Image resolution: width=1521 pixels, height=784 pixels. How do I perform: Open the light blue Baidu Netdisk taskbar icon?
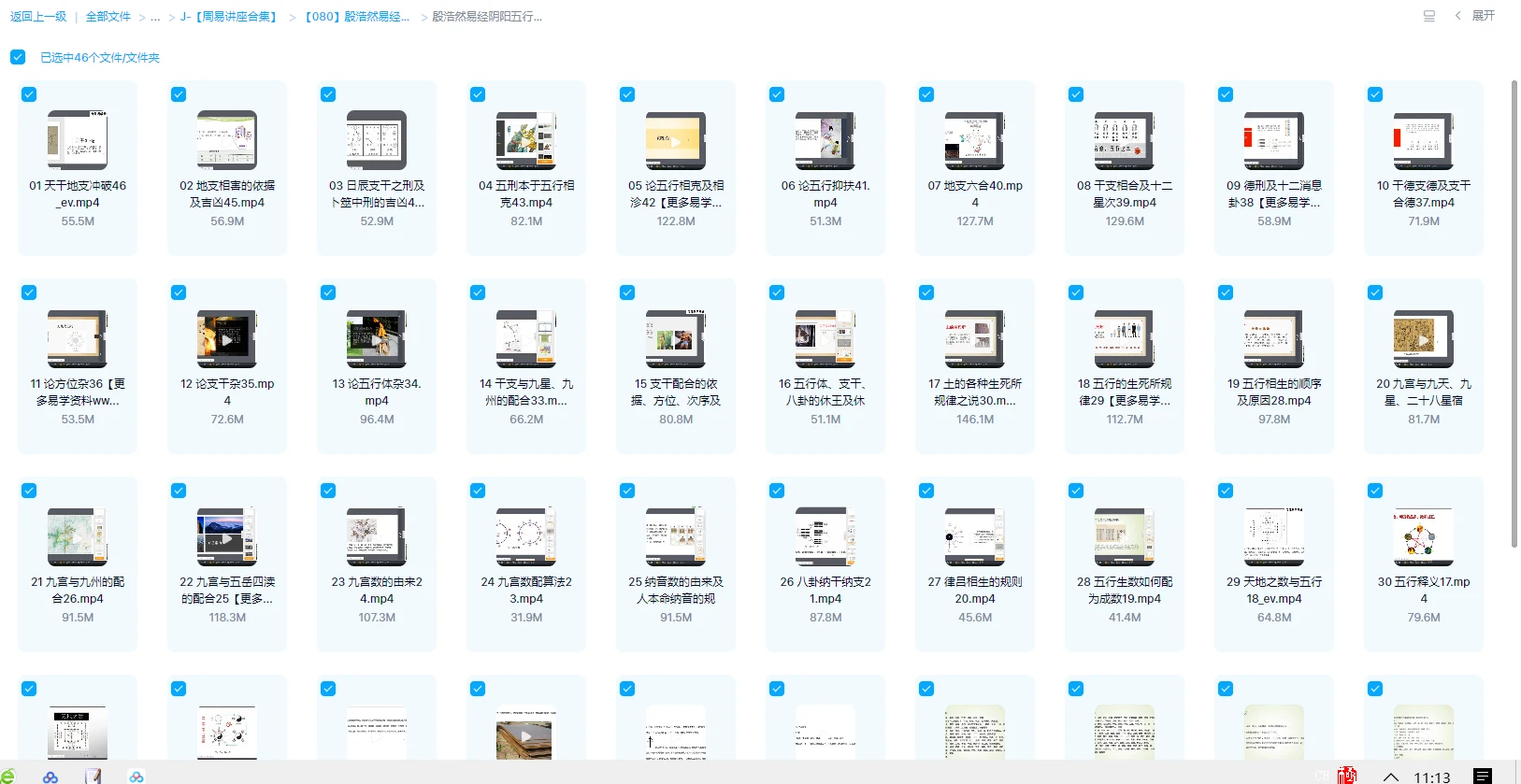click(136, 777)
